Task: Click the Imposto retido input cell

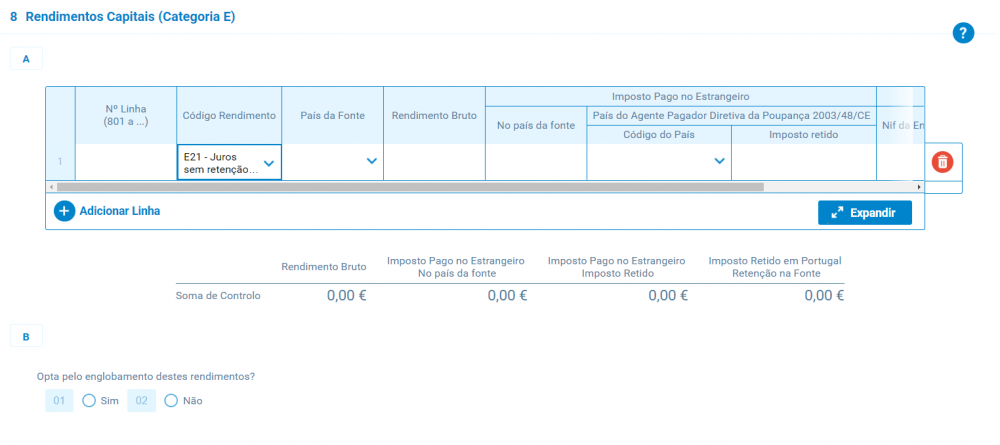Action: (x=803, y=161)
